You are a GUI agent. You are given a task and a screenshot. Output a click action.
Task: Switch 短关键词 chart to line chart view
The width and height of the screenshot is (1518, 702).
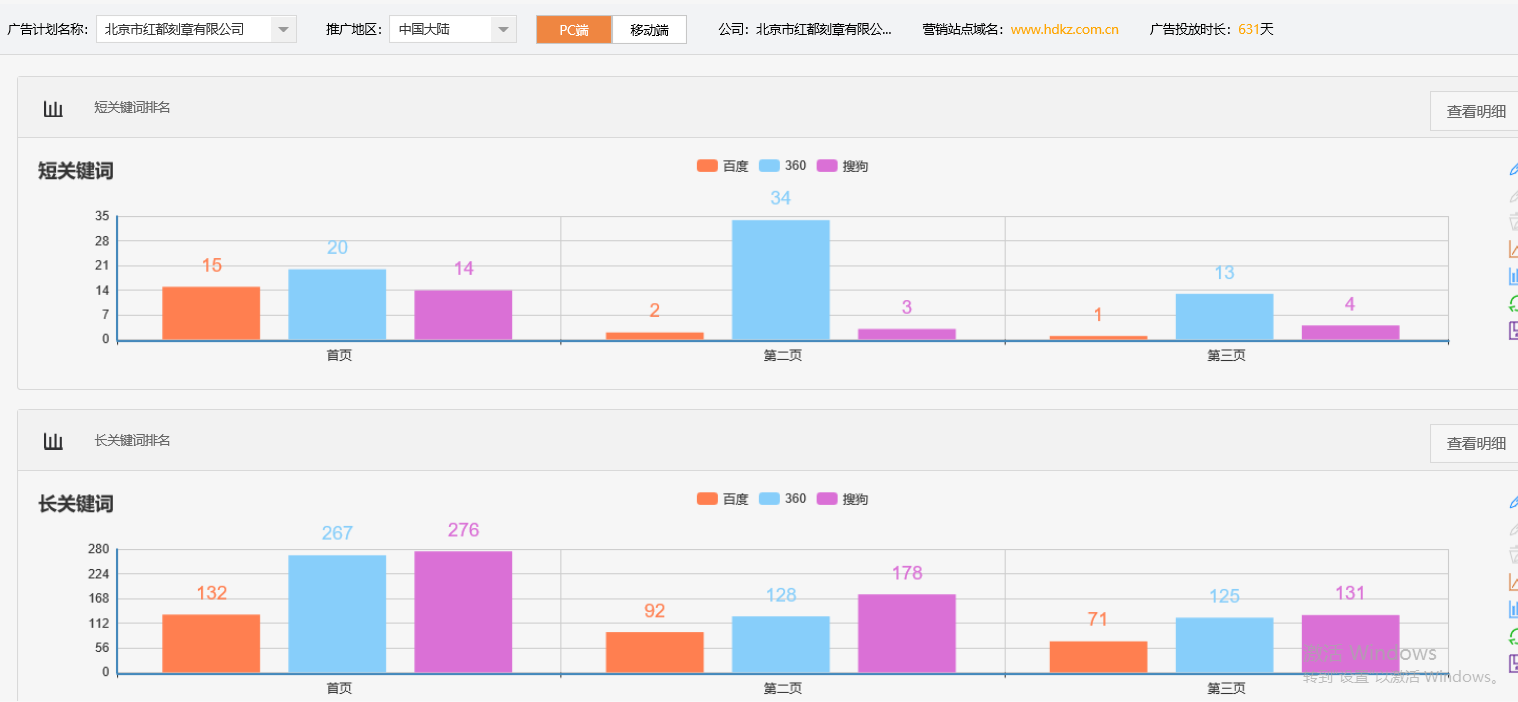pyautogui.click(x=1512, y=249)
